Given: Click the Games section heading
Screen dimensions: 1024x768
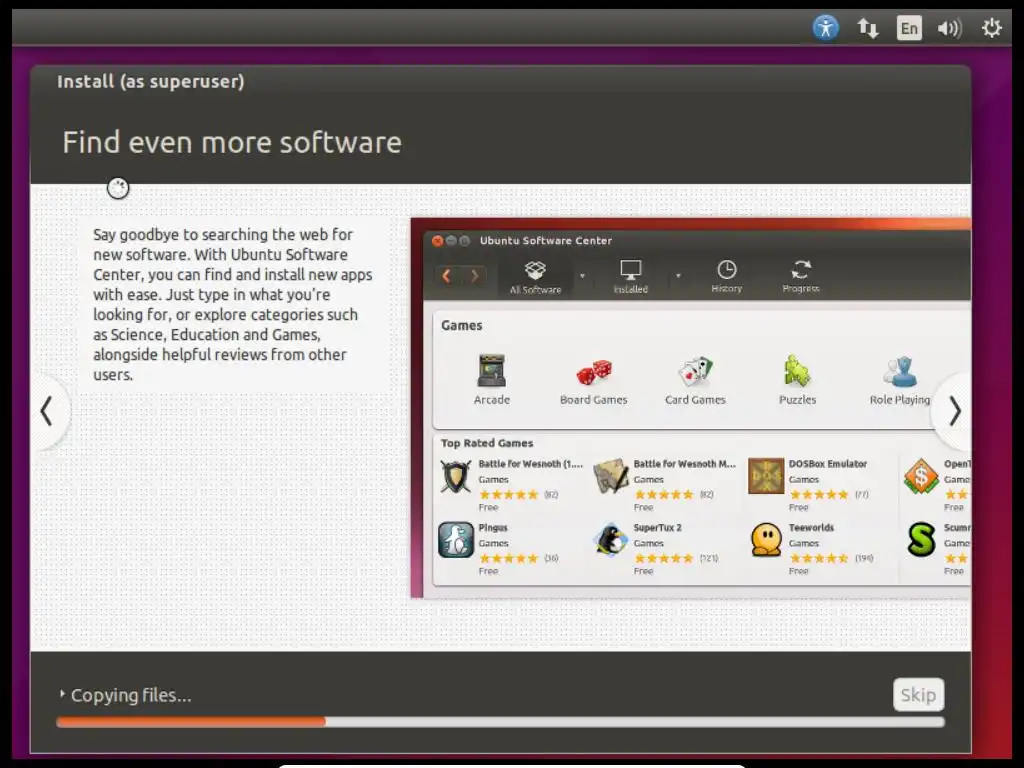Looking at the screenshot, I should click(462, 325).
